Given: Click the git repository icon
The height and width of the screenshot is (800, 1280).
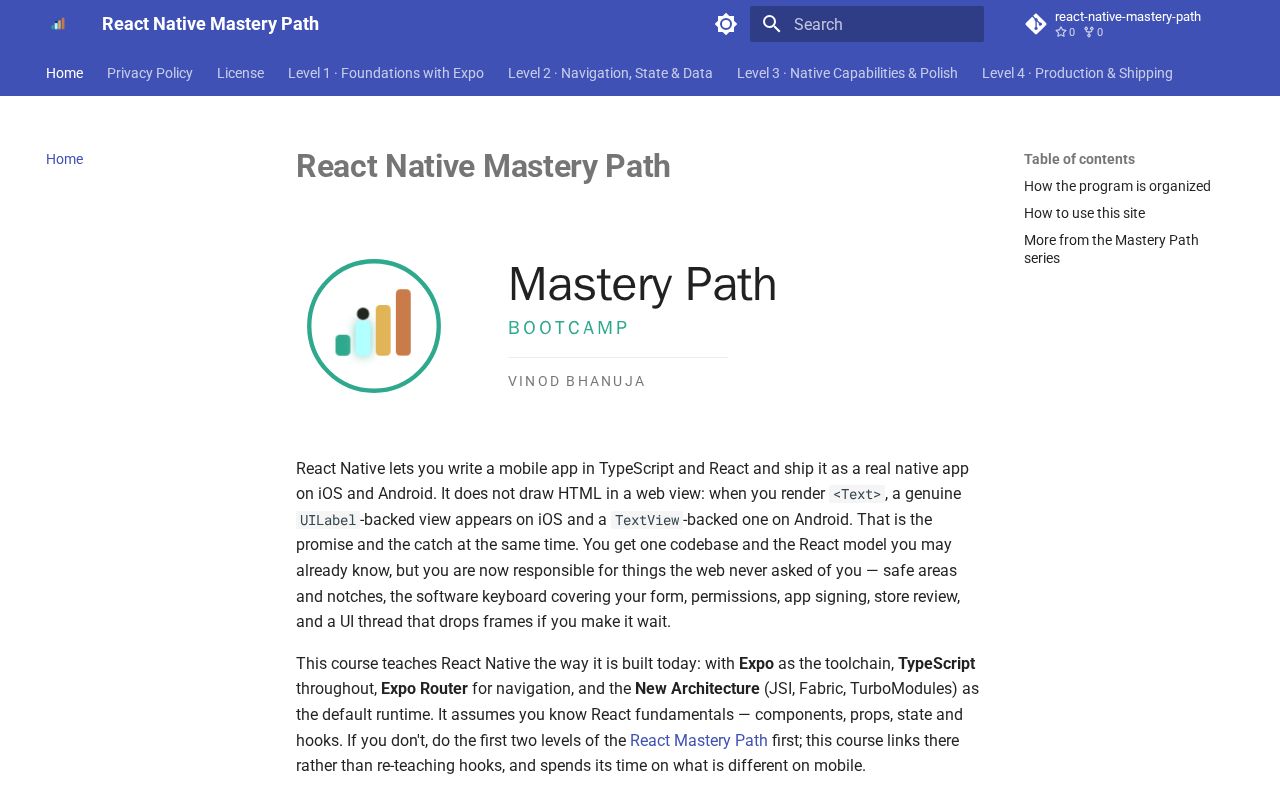Looking at the screenshot, I should 1036,24.
